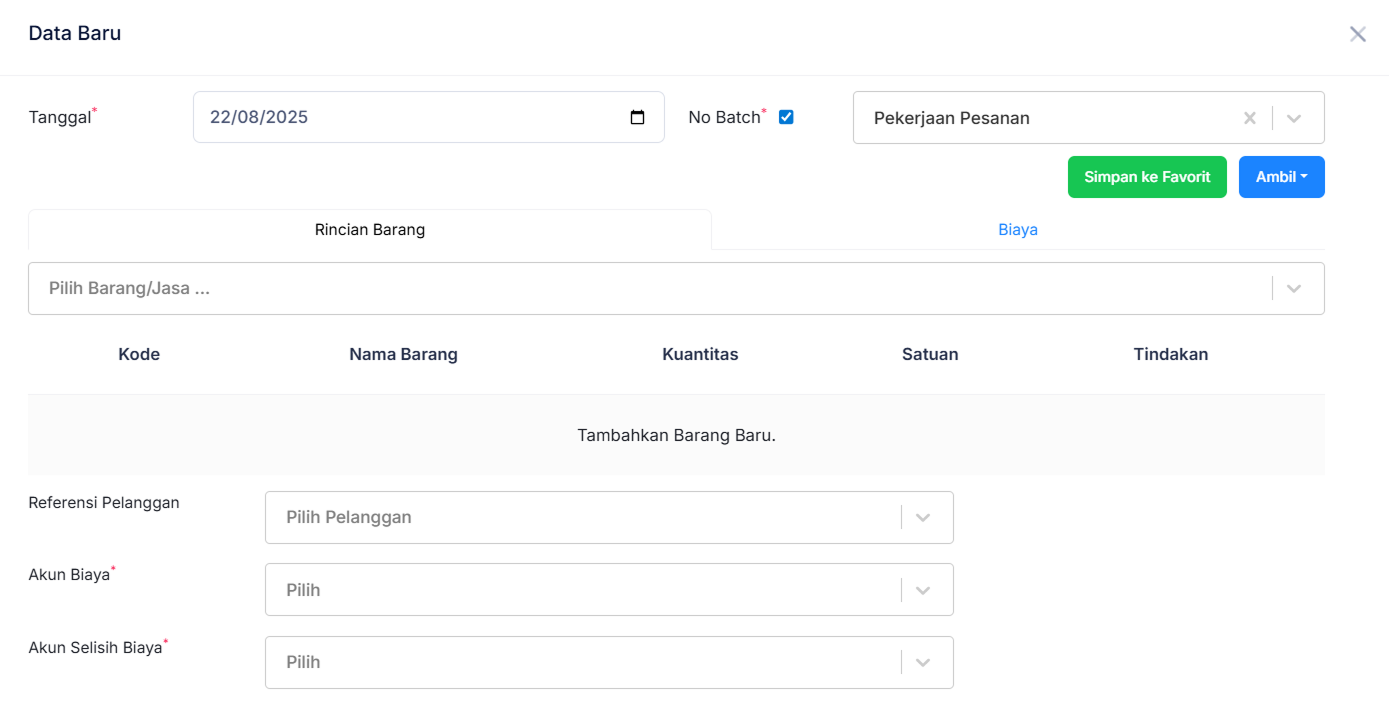Open the Pilih Pelanggan select box
The image size is (1389, 704).
click(x=580, y=517)
